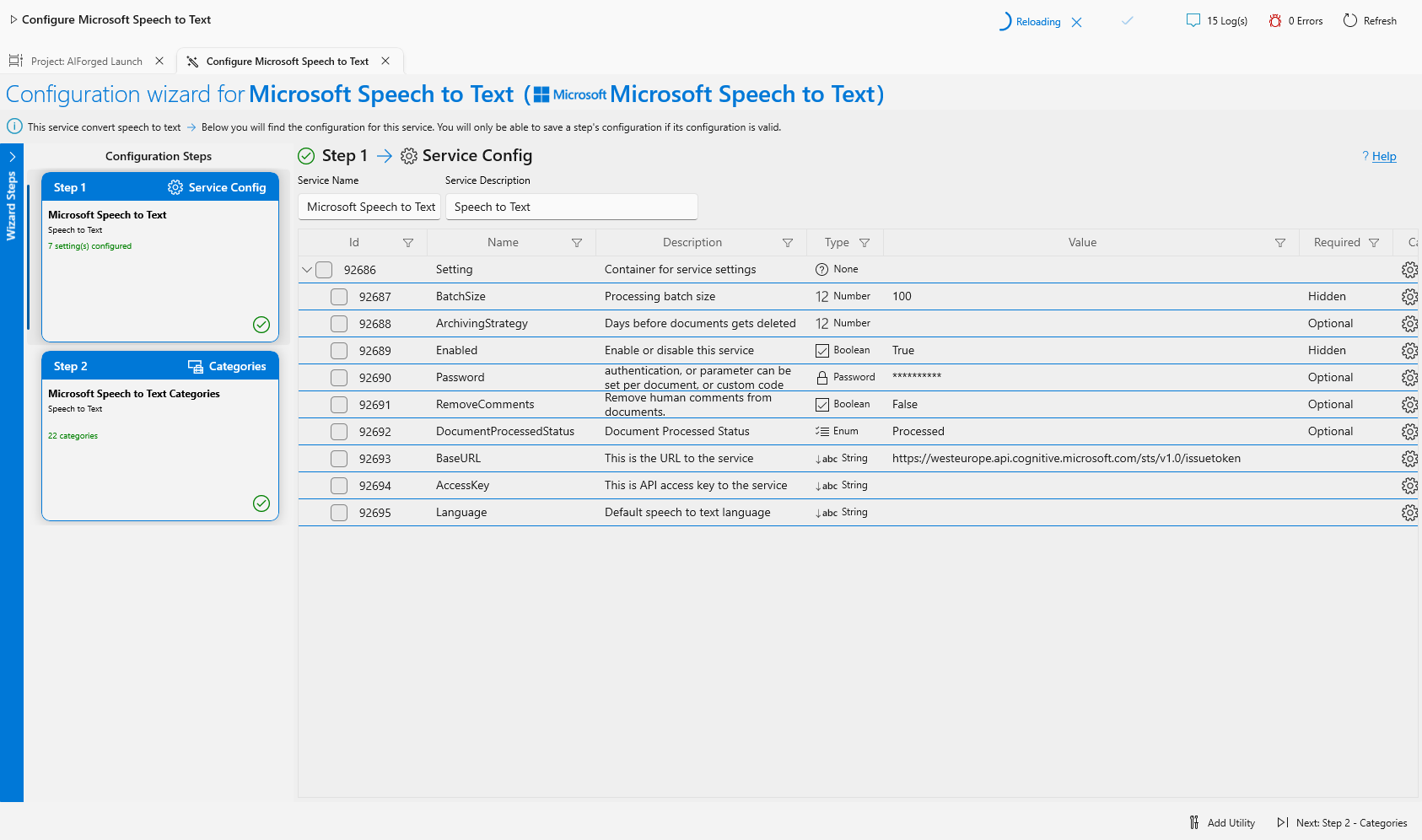Filter the Type column

(x=865, y=243)
